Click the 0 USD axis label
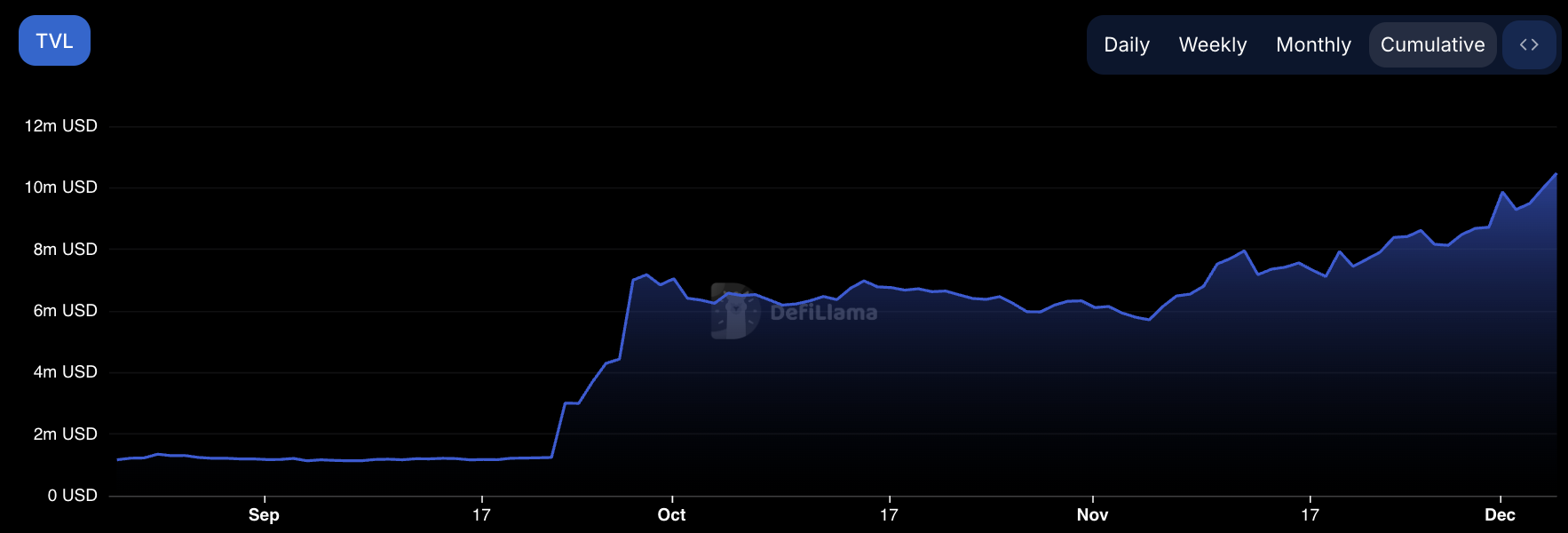Image resolution: width=1568 pixels, height=533 pixels. pos(72,495)
